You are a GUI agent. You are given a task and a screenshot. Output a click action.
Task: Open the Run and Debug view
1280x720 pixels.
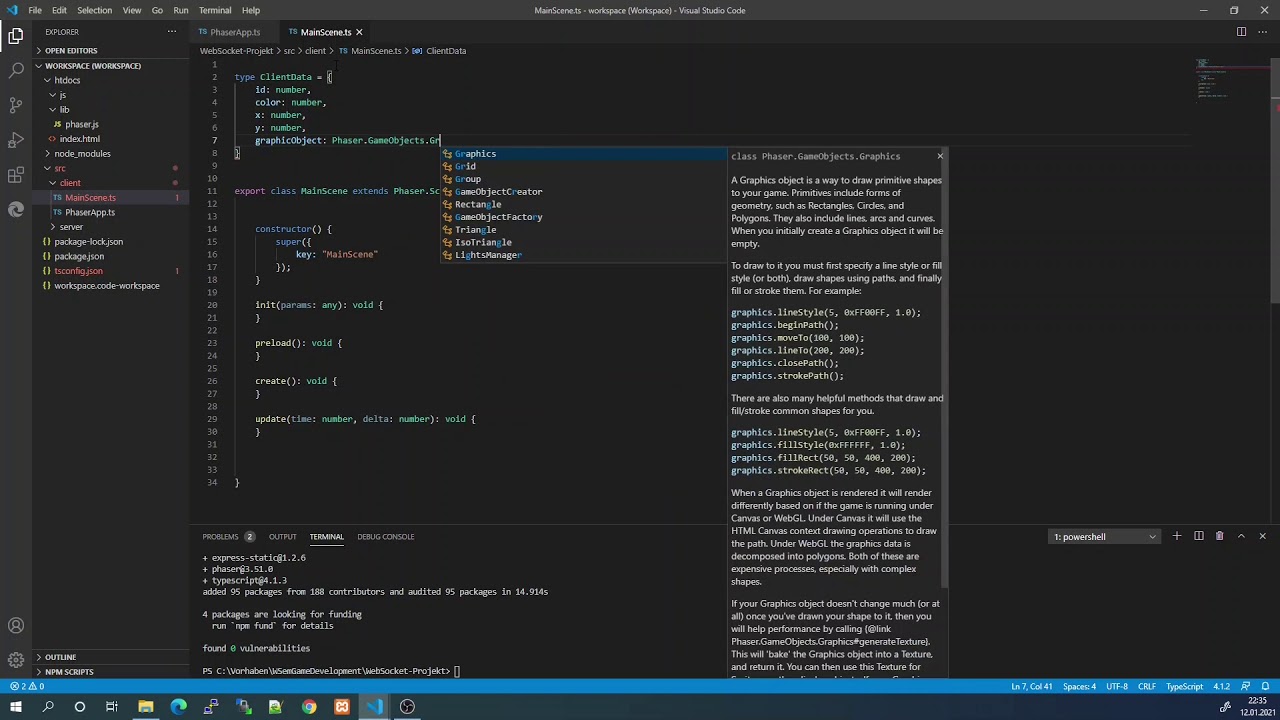[x=16, y=140]
